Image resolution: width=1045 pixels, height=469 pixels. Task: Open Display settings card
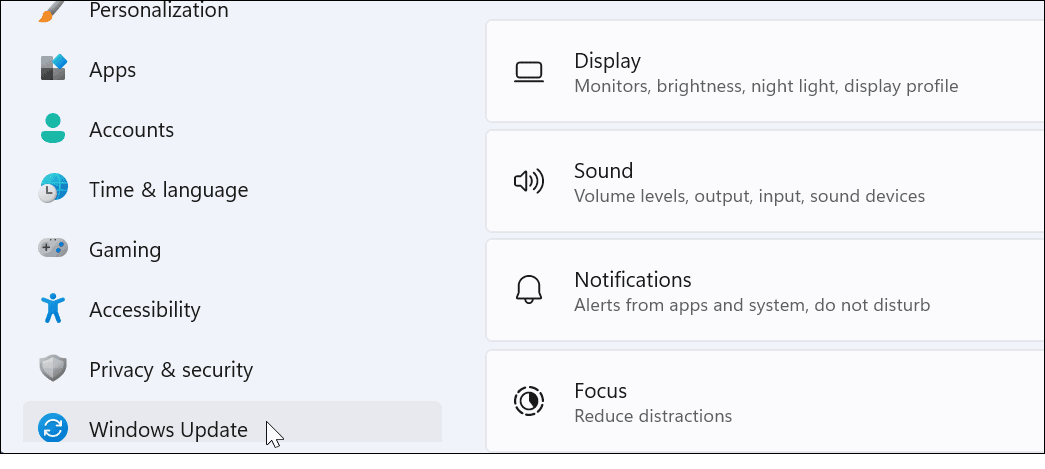point(765,73)
